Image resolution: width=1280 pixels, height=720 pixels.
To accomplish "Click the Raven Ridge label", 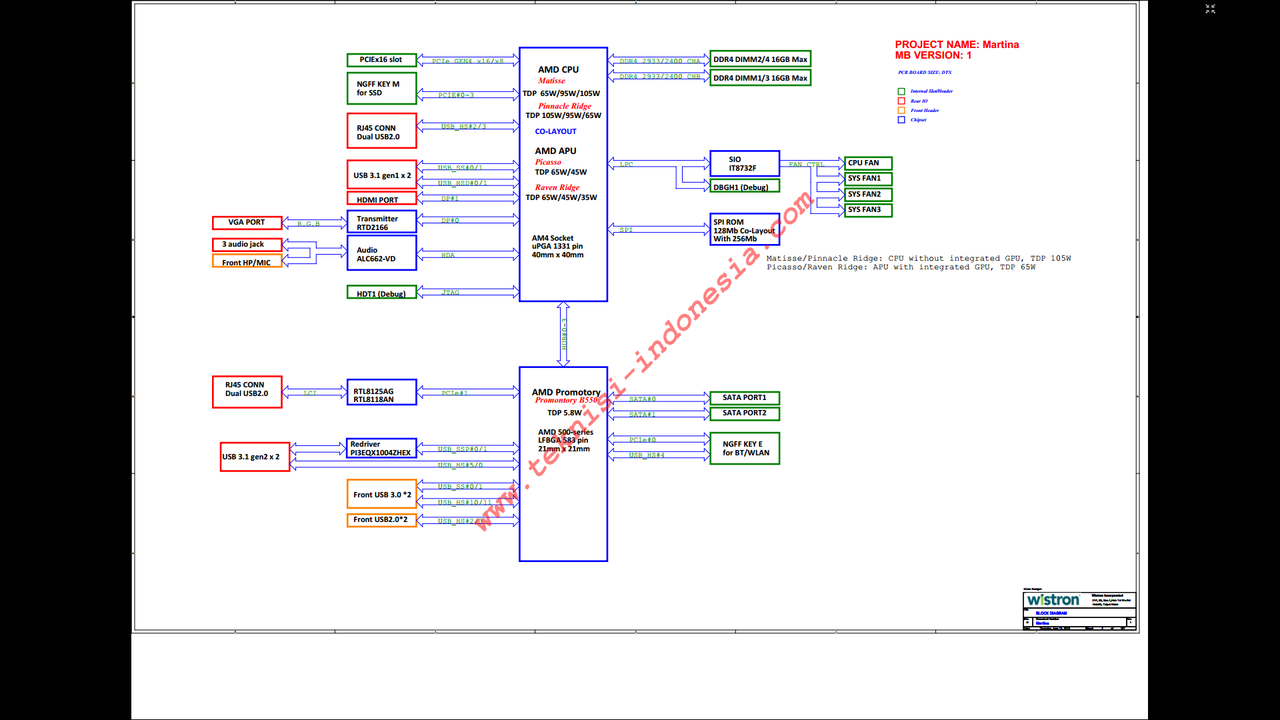I will (x=557, y=187).
